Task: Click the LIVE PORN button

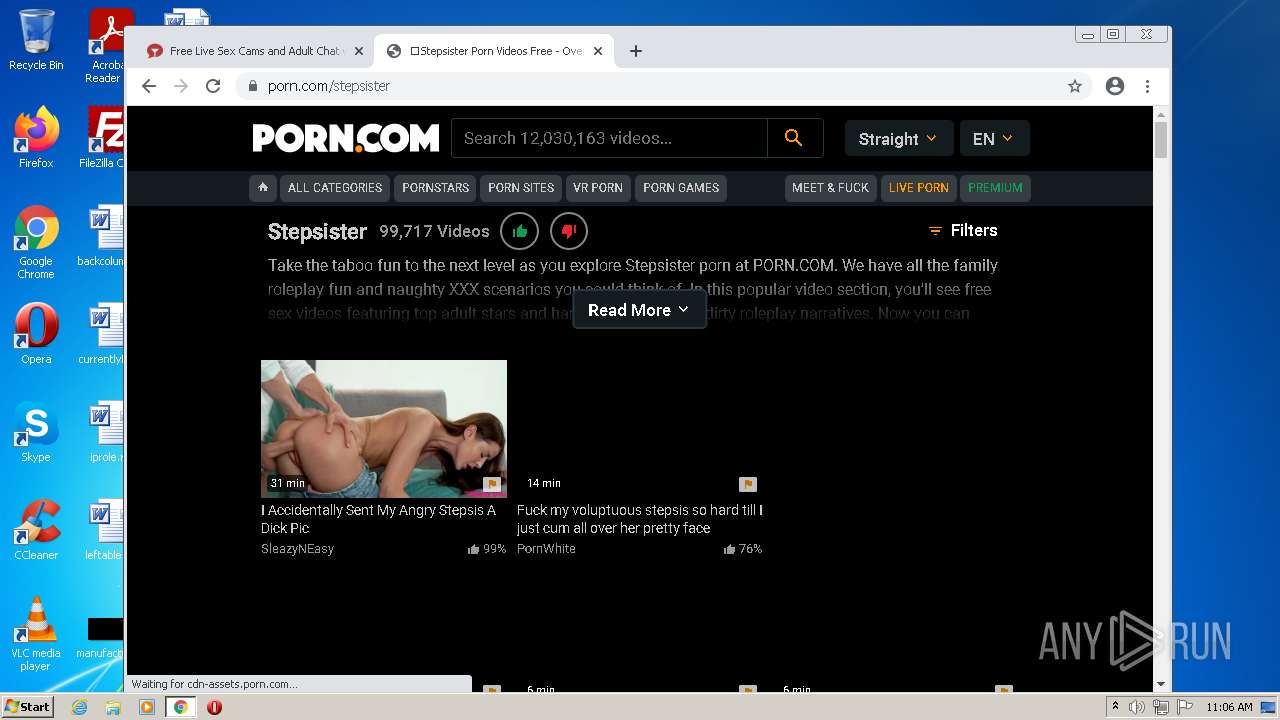Action: [x=918, y=187]
